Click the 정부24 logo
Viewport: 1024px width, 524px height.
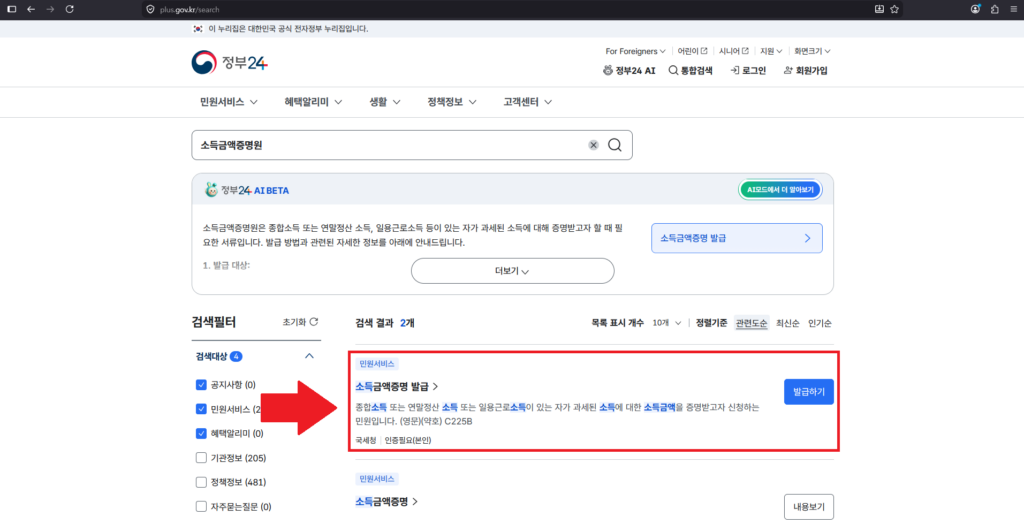tap(229, 63)
